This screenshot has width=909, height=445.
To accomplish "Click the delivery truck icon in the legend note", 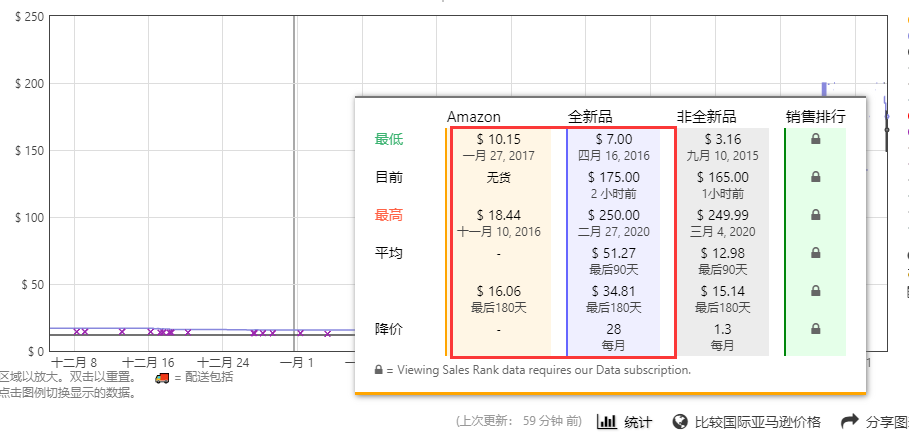I will (x=162, y=378).
